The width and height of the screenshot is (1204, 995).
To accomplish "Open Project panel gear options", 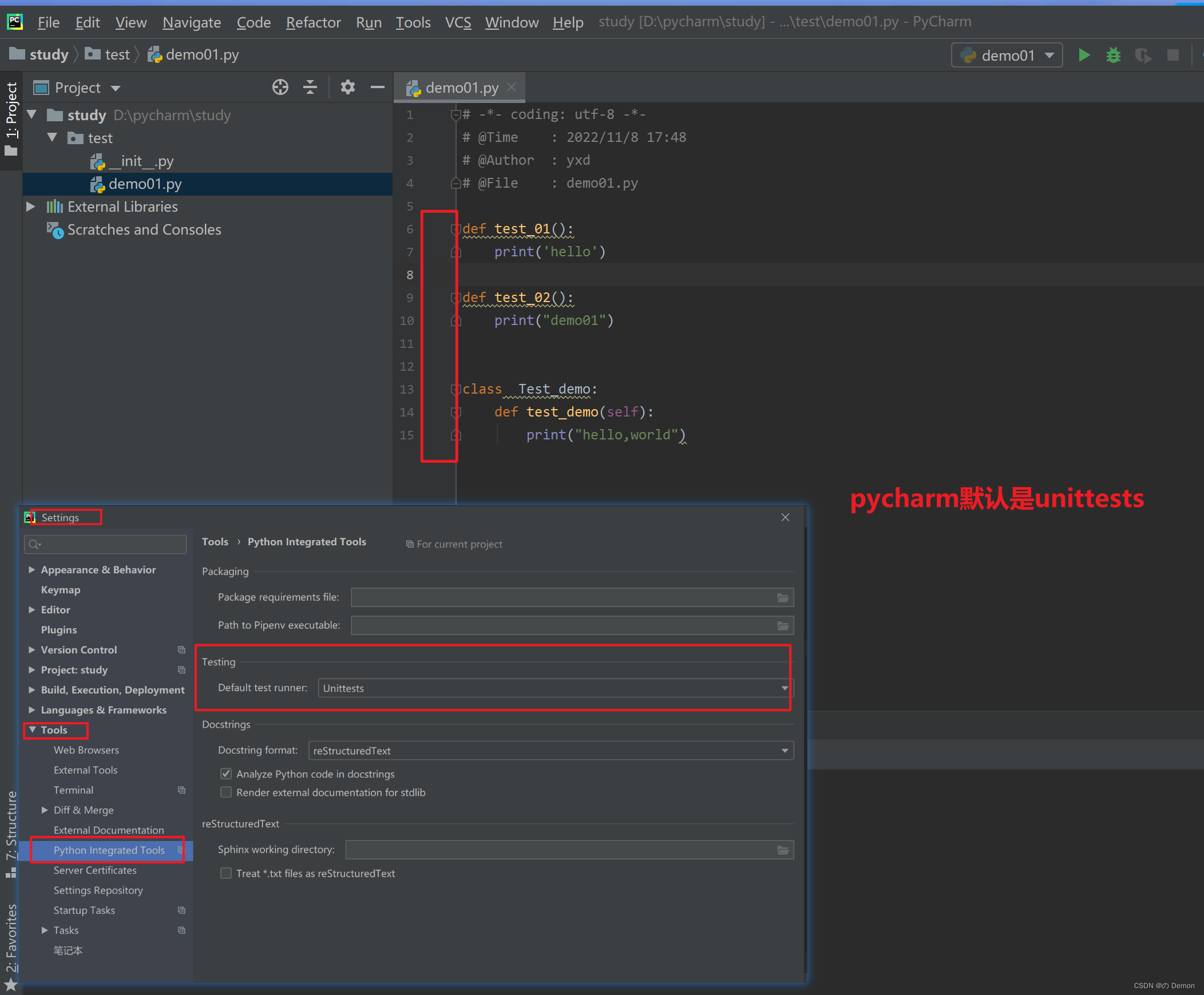I will pyautogui.click(x=348, y=87).
